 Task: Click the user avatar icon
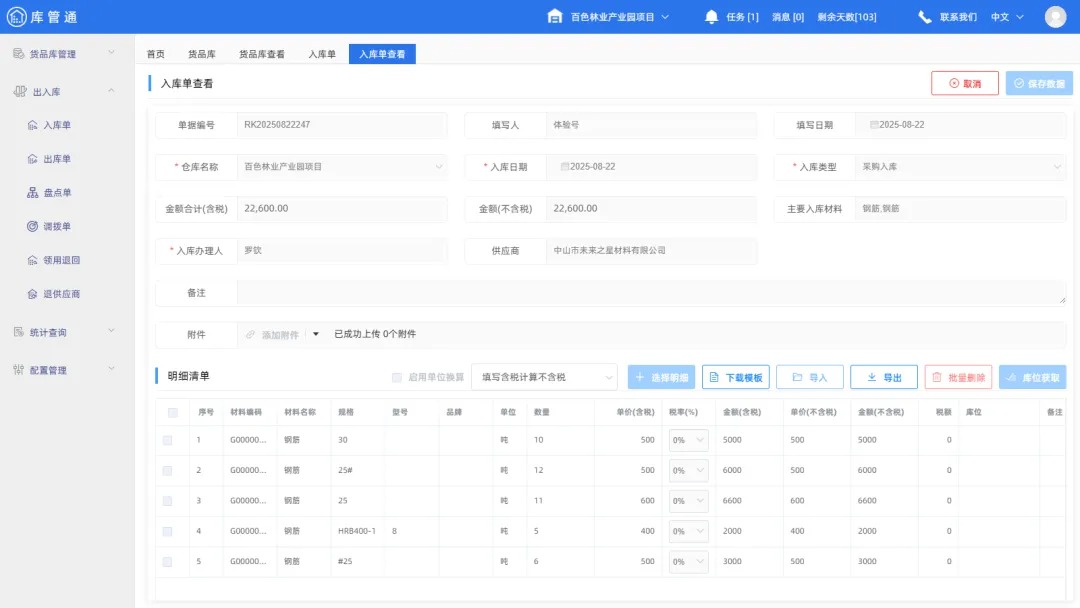[1055, 16]
